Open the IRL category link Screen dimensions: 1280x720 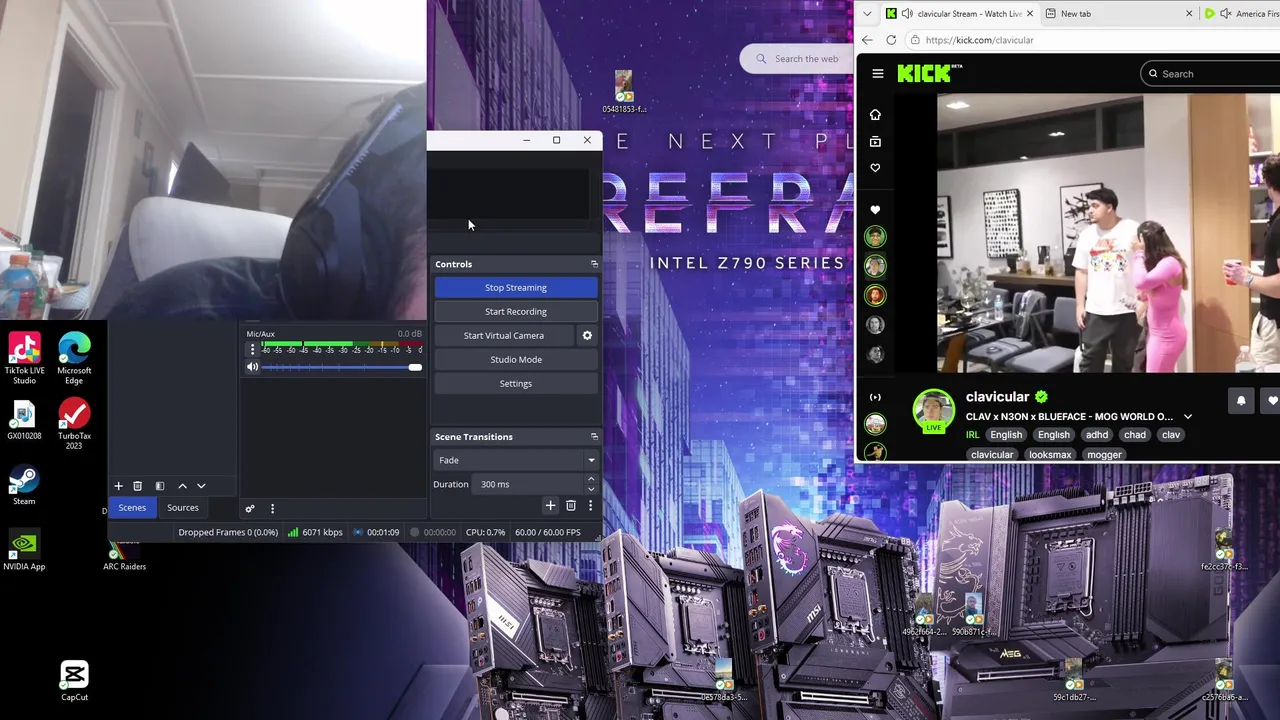[972, 435]
